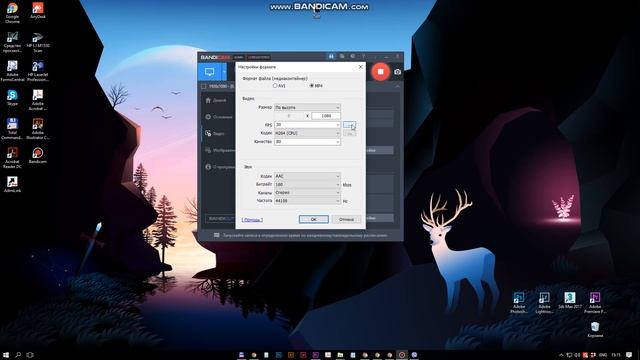Click the Help link in format settings dialog
The width and height of the screenshot is (640, 360).
pyautogui.click(x=252, y=220)
